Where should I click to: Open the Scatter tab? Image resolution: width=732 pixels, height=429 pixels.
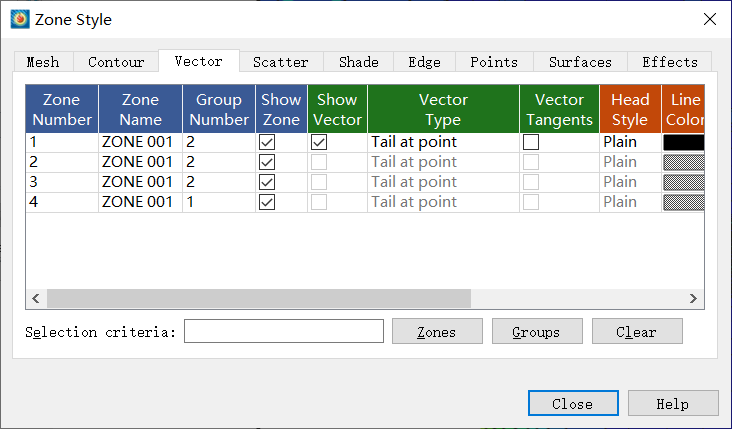[281, 62]
